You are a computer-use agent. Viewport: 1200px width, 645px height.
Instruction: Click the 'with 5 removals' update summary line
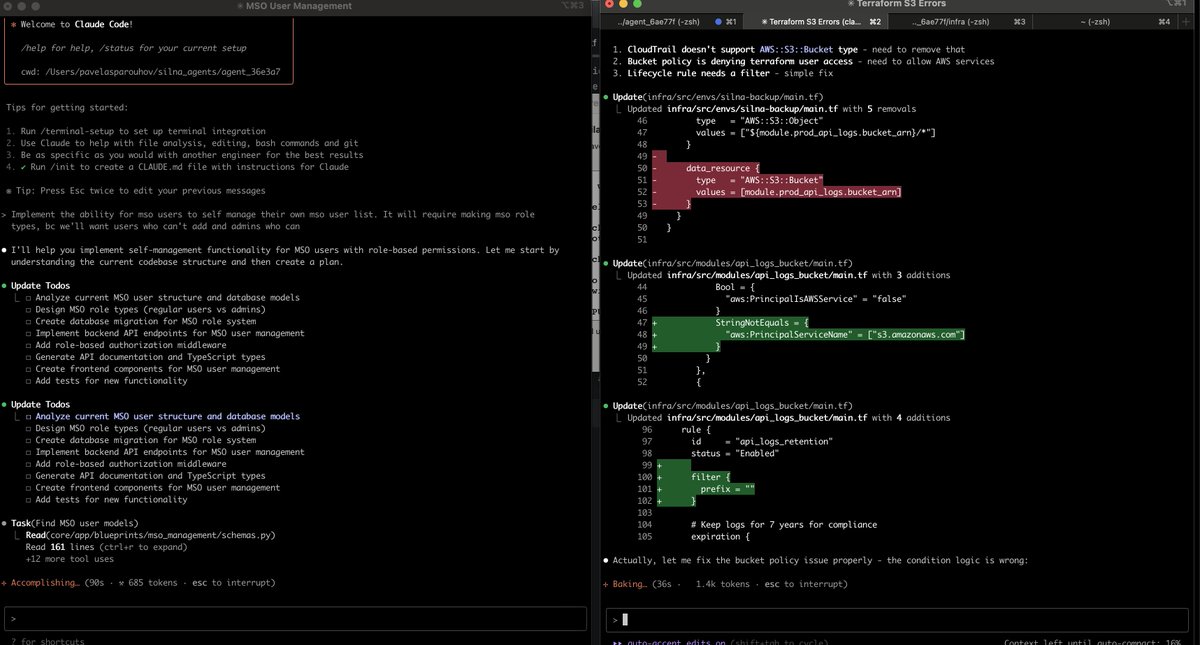point(772,108)
